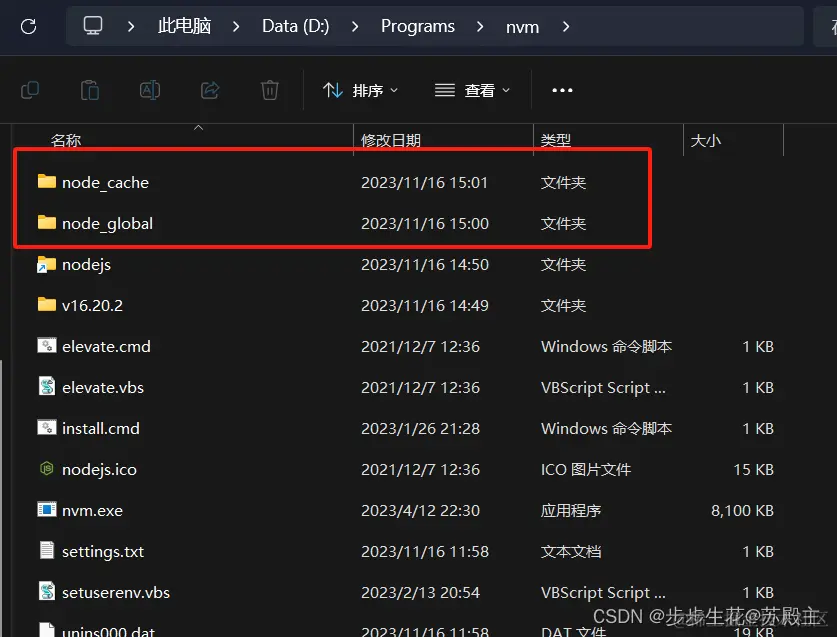Viewport: 837px width, 637px height.
Task: Sort by 类型 column header
Action: (x=556, y=140)
